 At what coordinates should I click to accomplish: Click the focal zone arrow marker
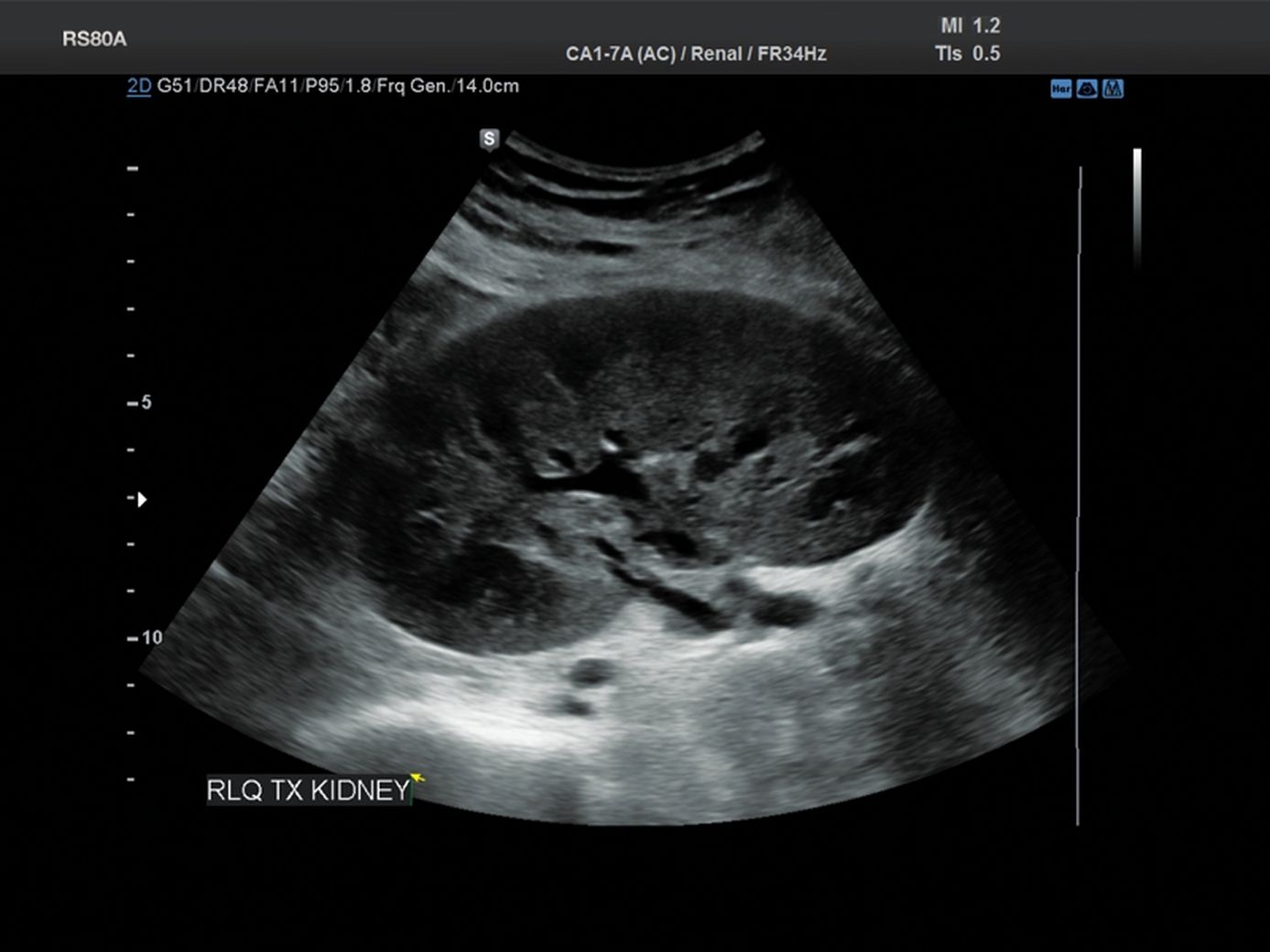click(141, 499)
